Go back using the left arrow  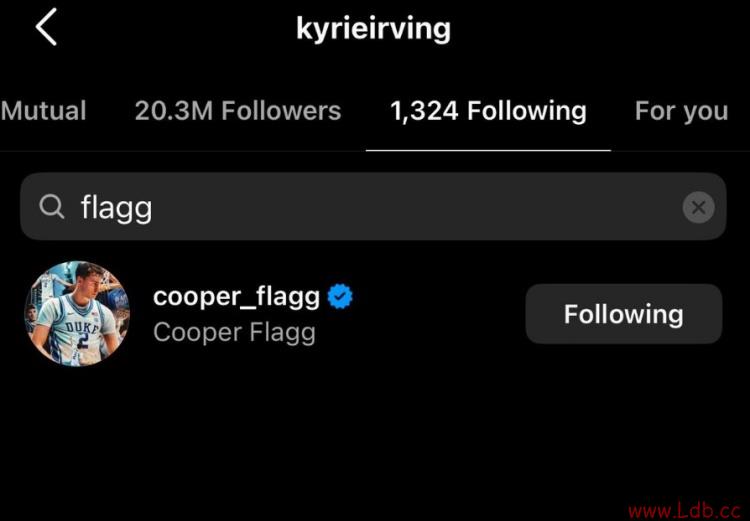46,27
